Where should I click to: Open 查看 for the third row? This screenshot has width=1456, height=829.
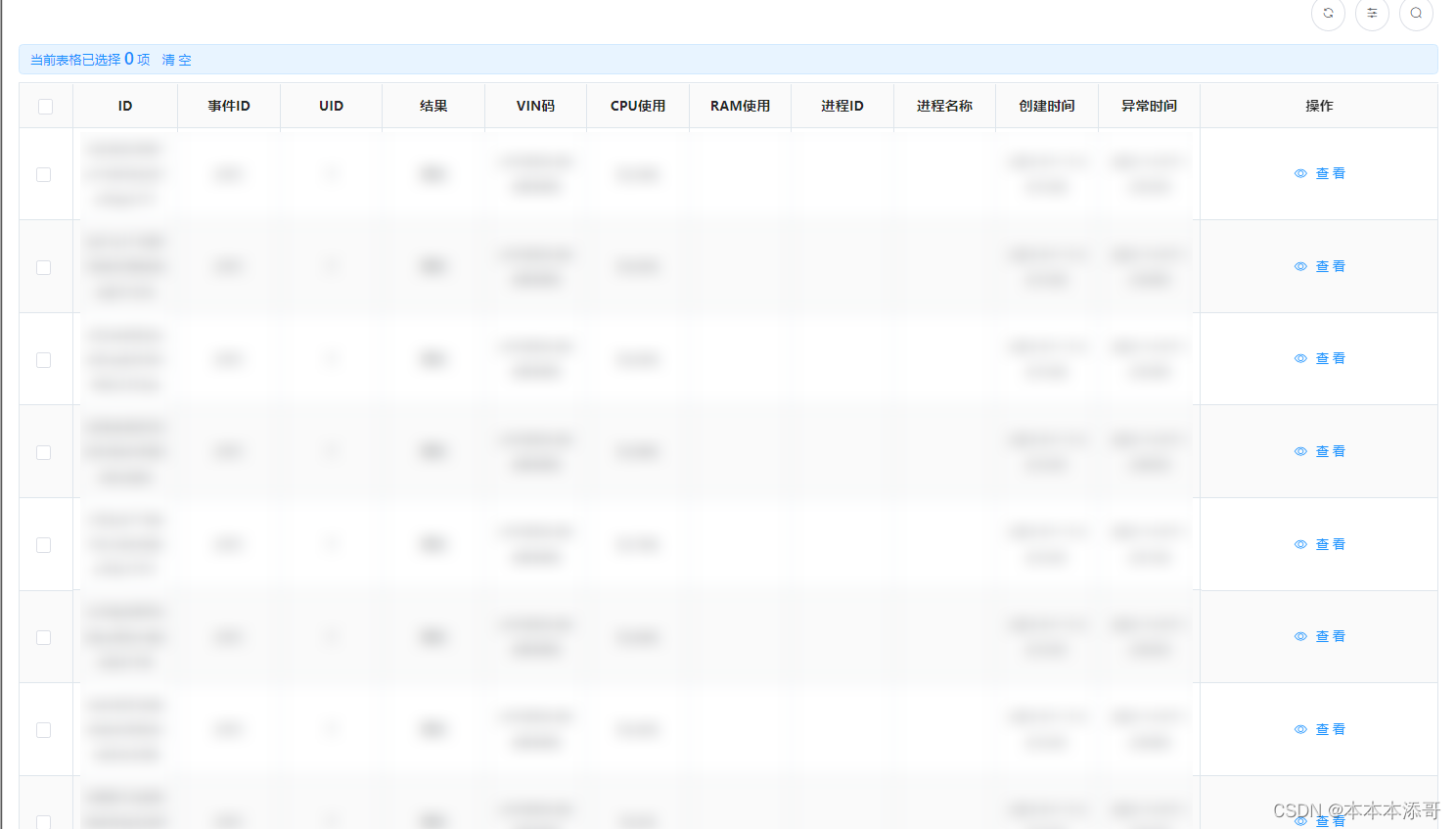pos(1320,358)
